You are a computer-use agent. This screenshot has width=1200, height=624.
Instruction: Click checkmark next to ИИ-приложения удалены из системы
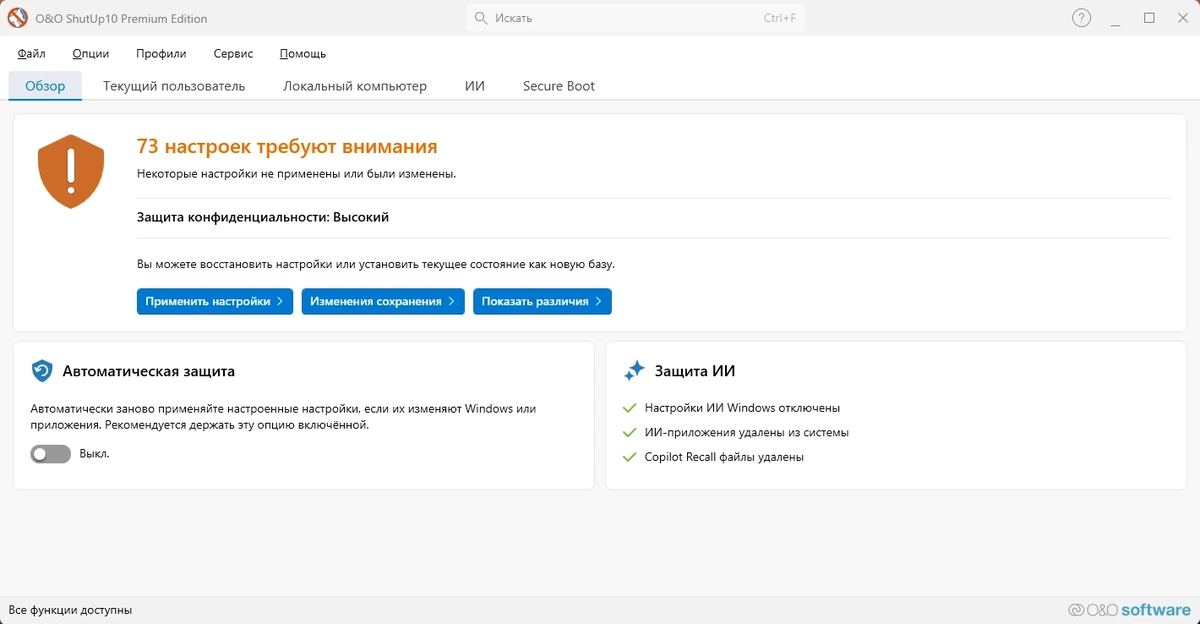click(x=629, y=433)
